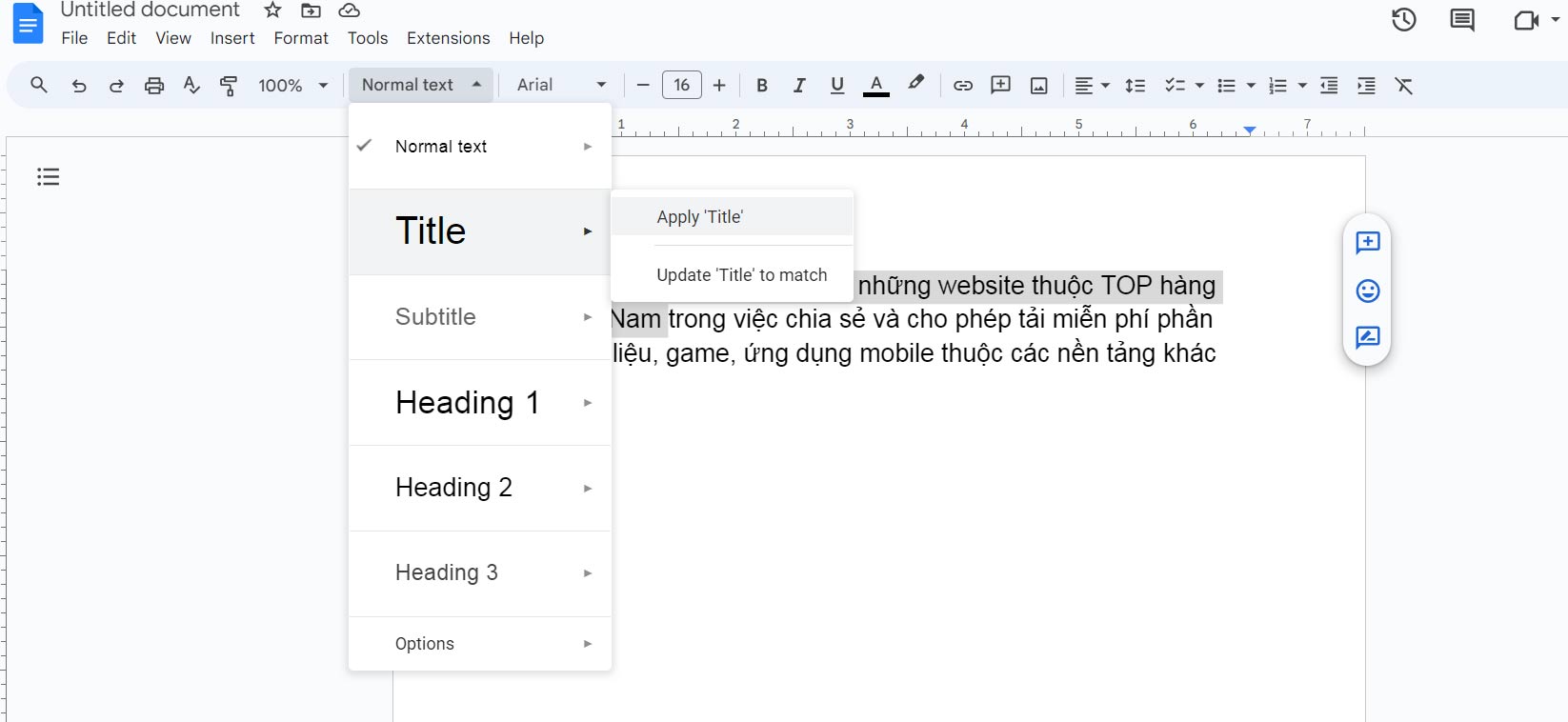Open the text color picker
The image size is (1568, 722).
(x=876, y=86)
